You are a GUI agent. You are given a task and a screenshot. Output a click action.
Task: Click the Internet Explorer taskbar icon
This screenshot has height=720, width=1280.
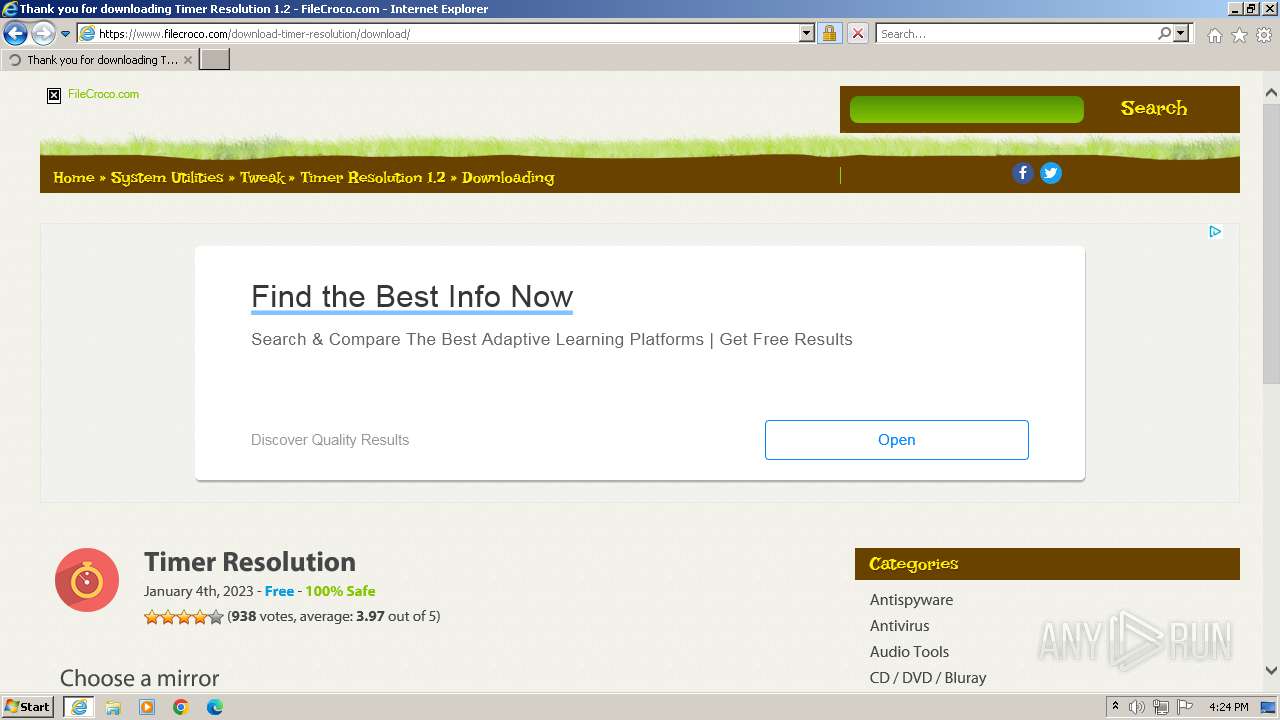pyautogui.click(x=78, y=707)
